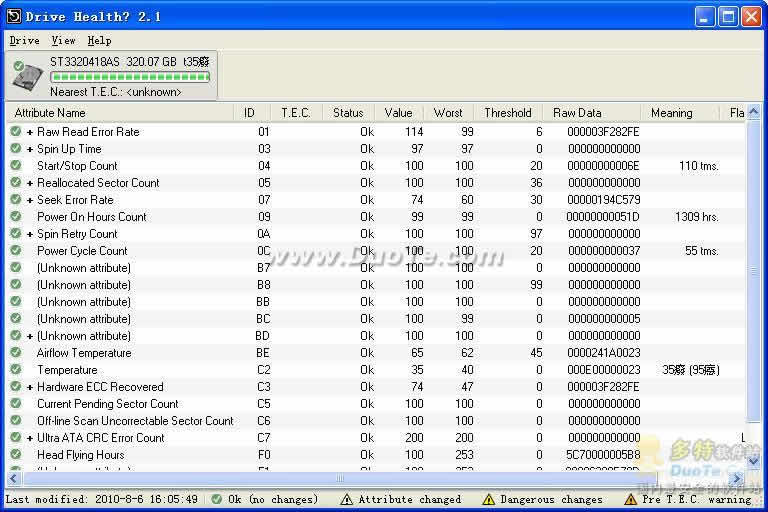The image size is (768, 512).
Task: Select the Head Flying Hours attribute name
Action: pos(81,455)
